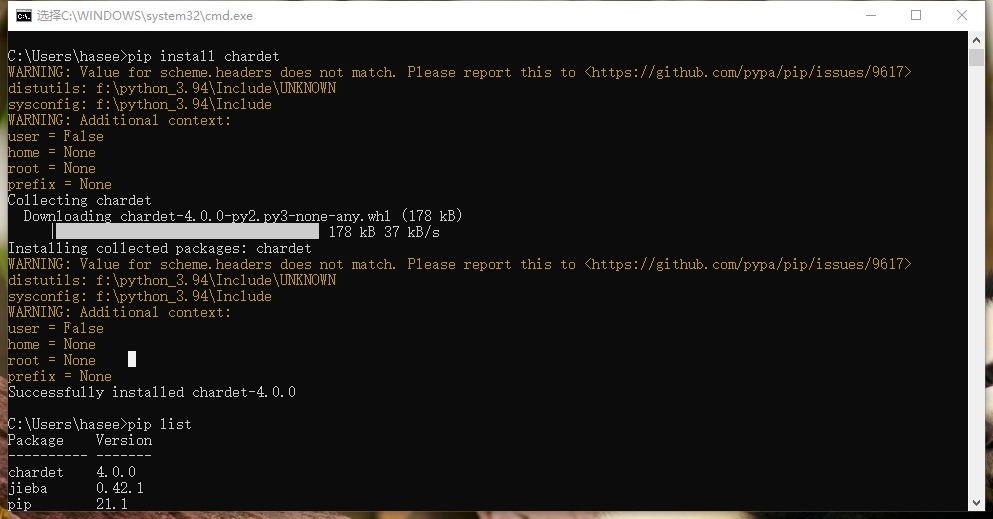Click the cmd.exe icon in the title bar
This screenshot has height=519, width=993.
20,15
